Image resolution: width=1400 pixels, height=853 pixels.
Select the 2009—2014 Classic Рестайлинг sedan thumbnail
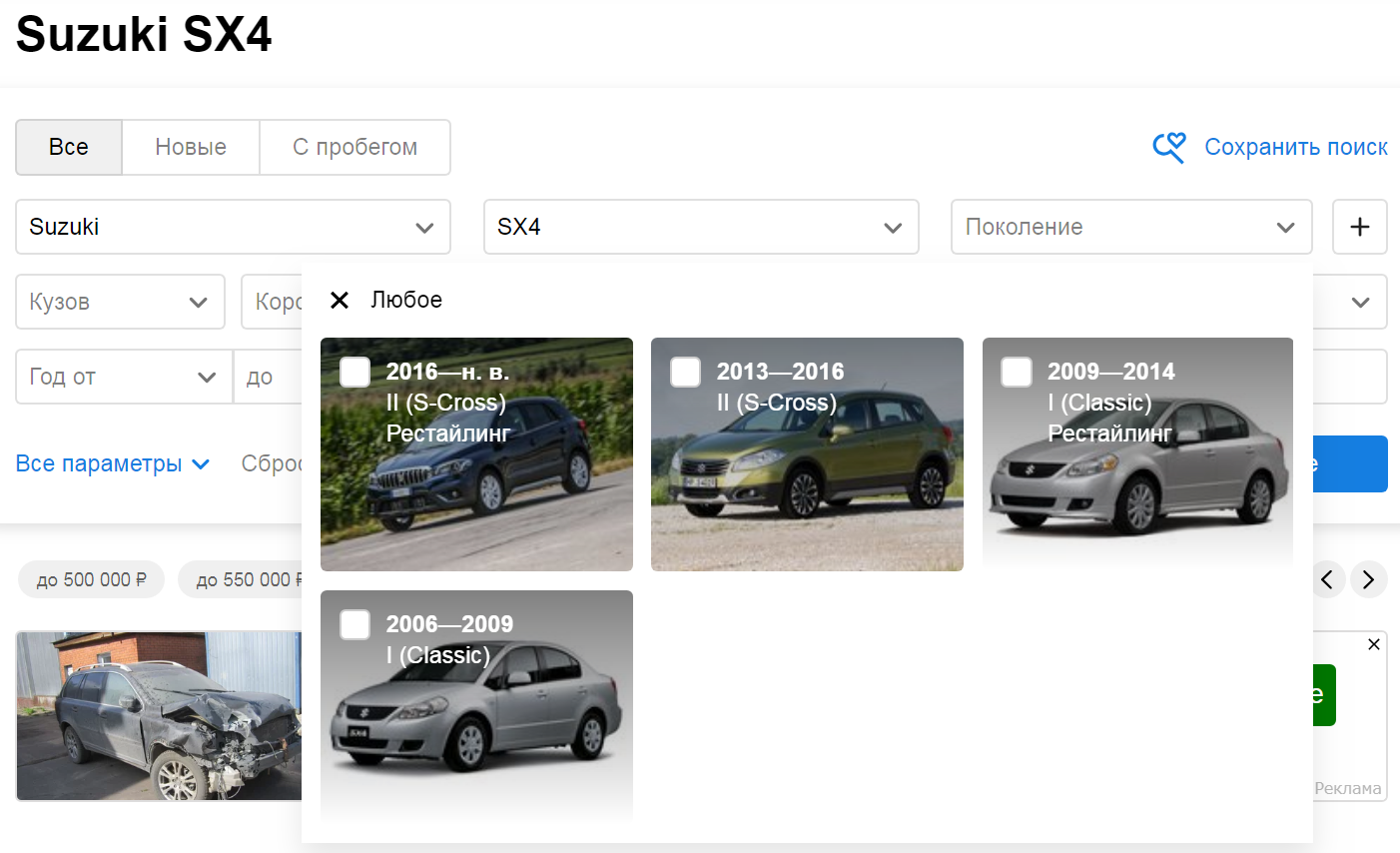[1137, 454]
